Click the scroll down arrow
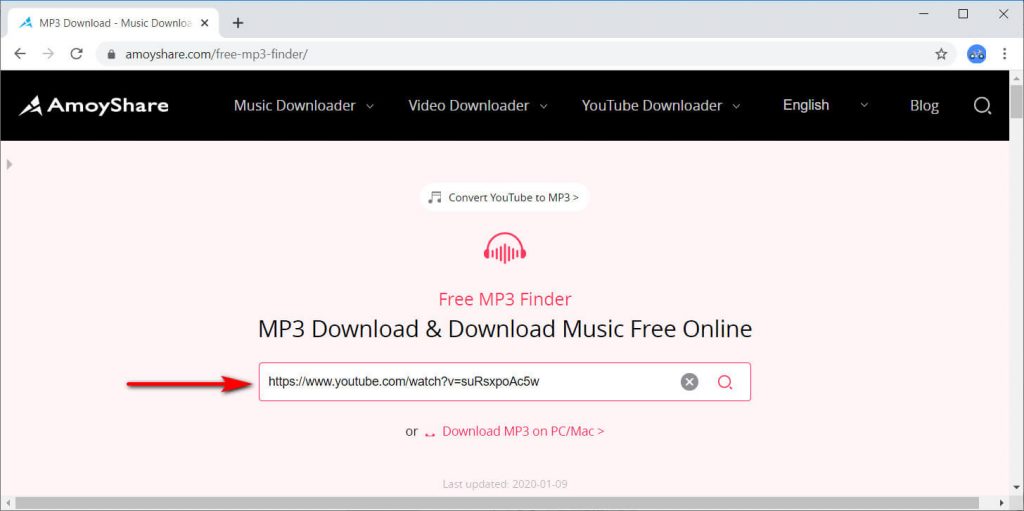The image size is (1024, 511). pyautogui.click(x=1016, y=489)
